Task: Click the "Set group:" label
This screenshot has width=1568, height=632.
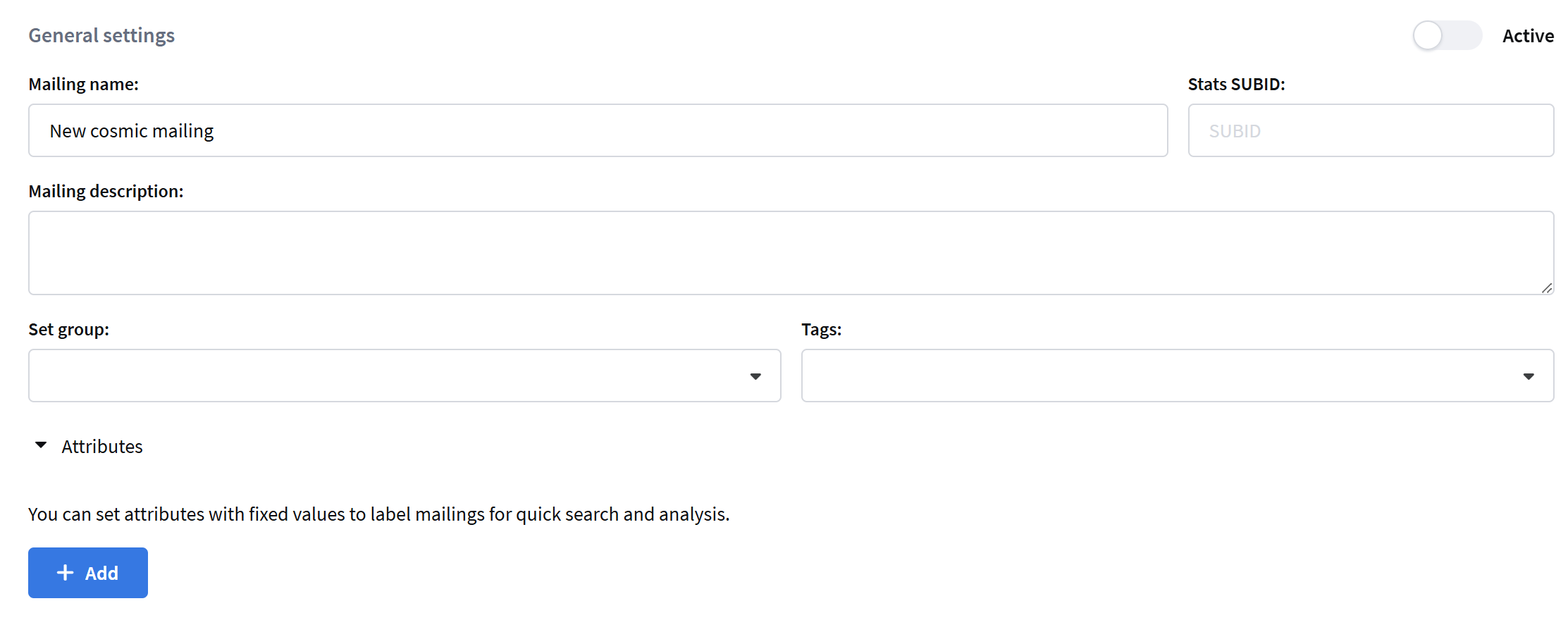Action: point(68,329)
